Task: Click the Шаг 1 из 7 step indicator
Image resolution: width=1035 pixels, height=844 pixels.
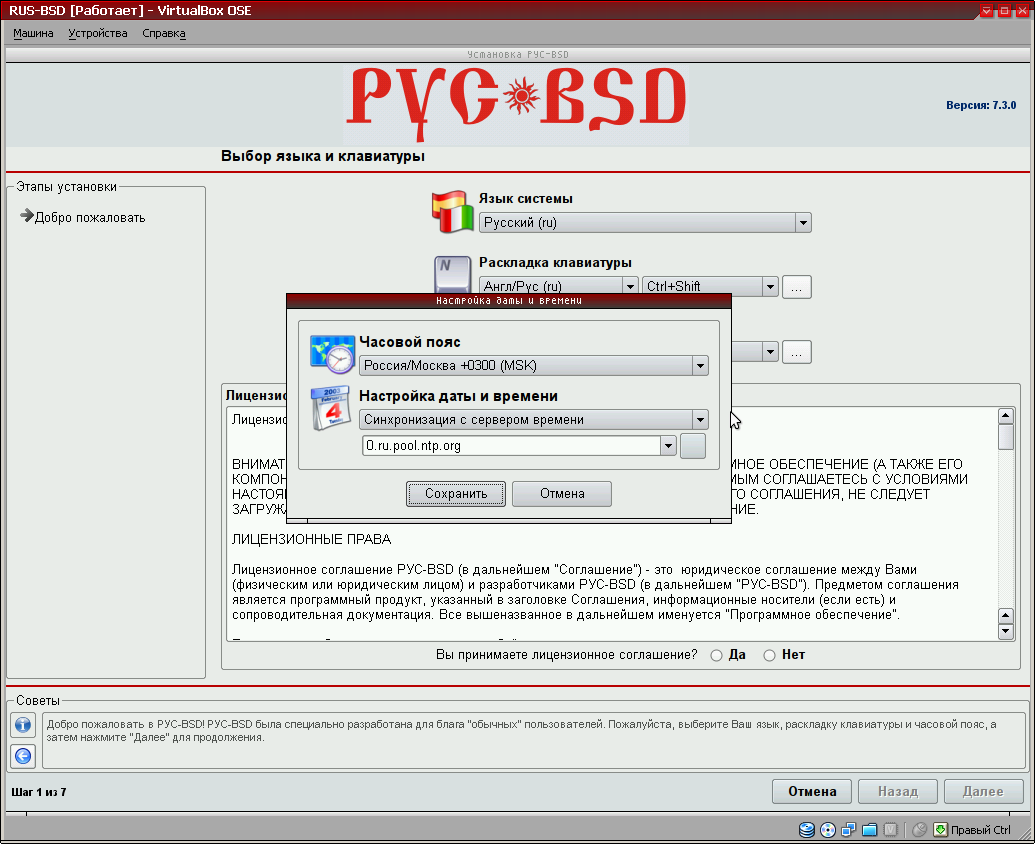Action: point(39,792)
